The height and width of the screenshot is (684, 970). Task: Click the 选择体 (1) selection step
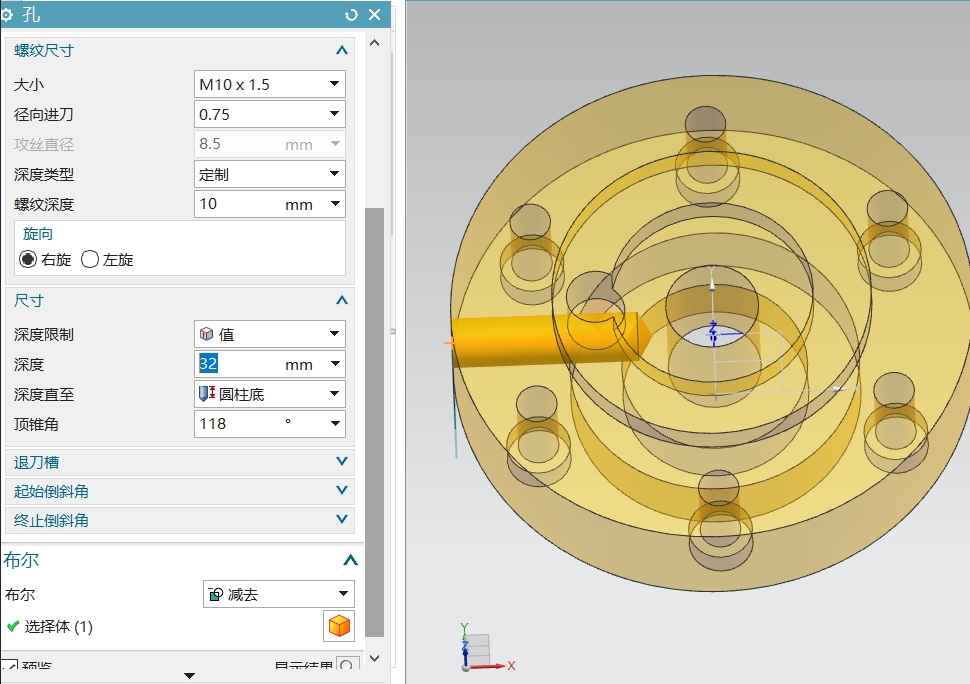[58, 627]
